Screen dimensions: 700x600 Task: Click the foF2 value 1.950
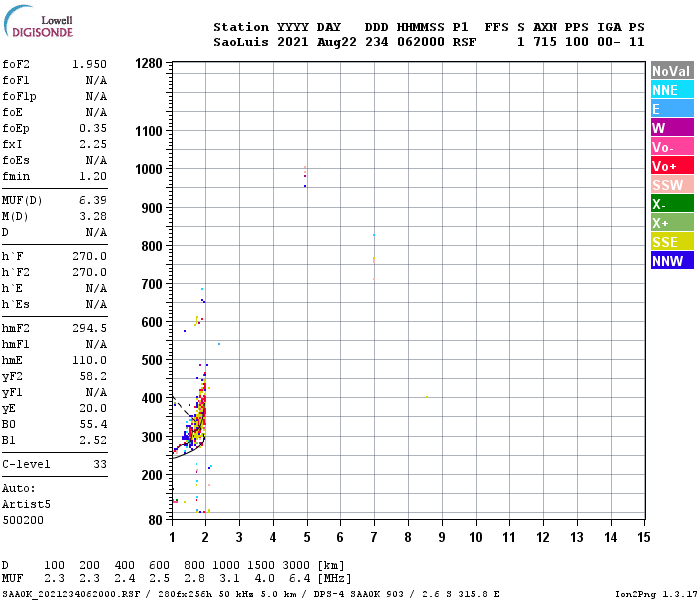89,64
